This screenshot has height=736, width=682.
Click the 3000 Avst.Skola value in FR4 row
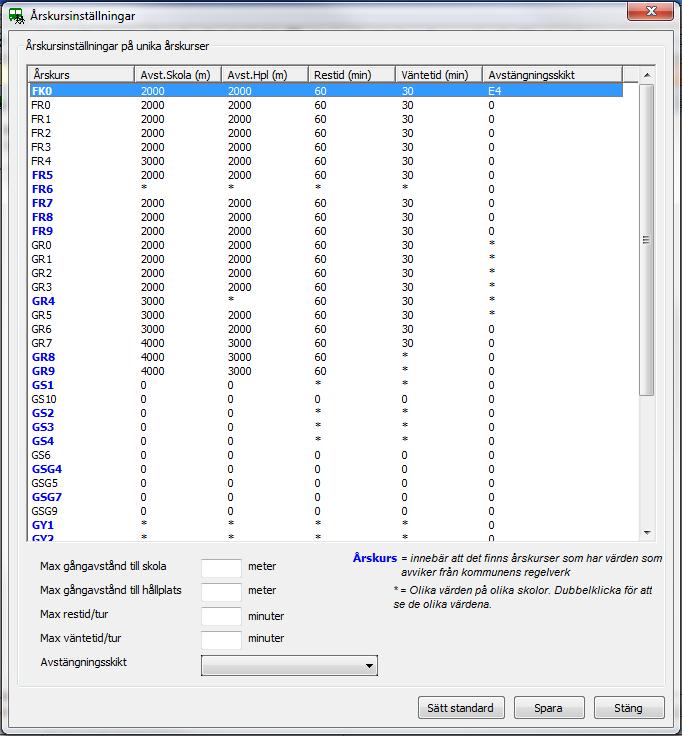(x=153, y=161)
